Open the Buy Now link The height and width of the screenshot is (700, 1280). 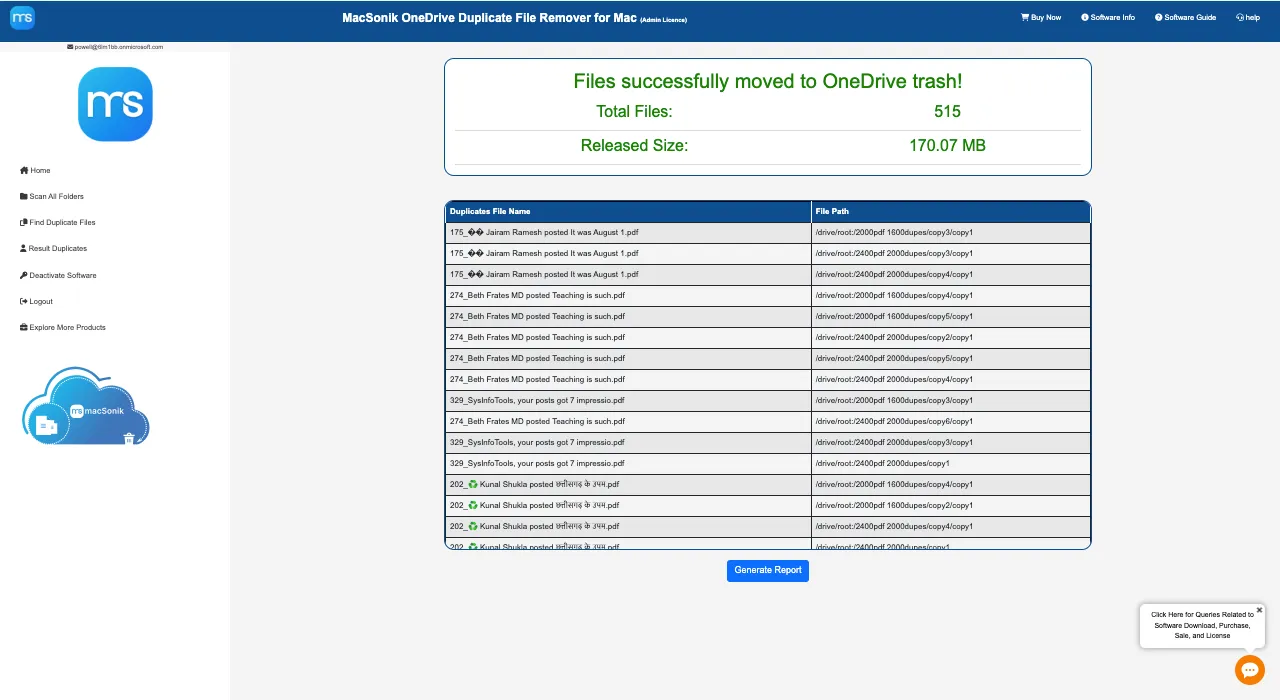click(1041, 17)
